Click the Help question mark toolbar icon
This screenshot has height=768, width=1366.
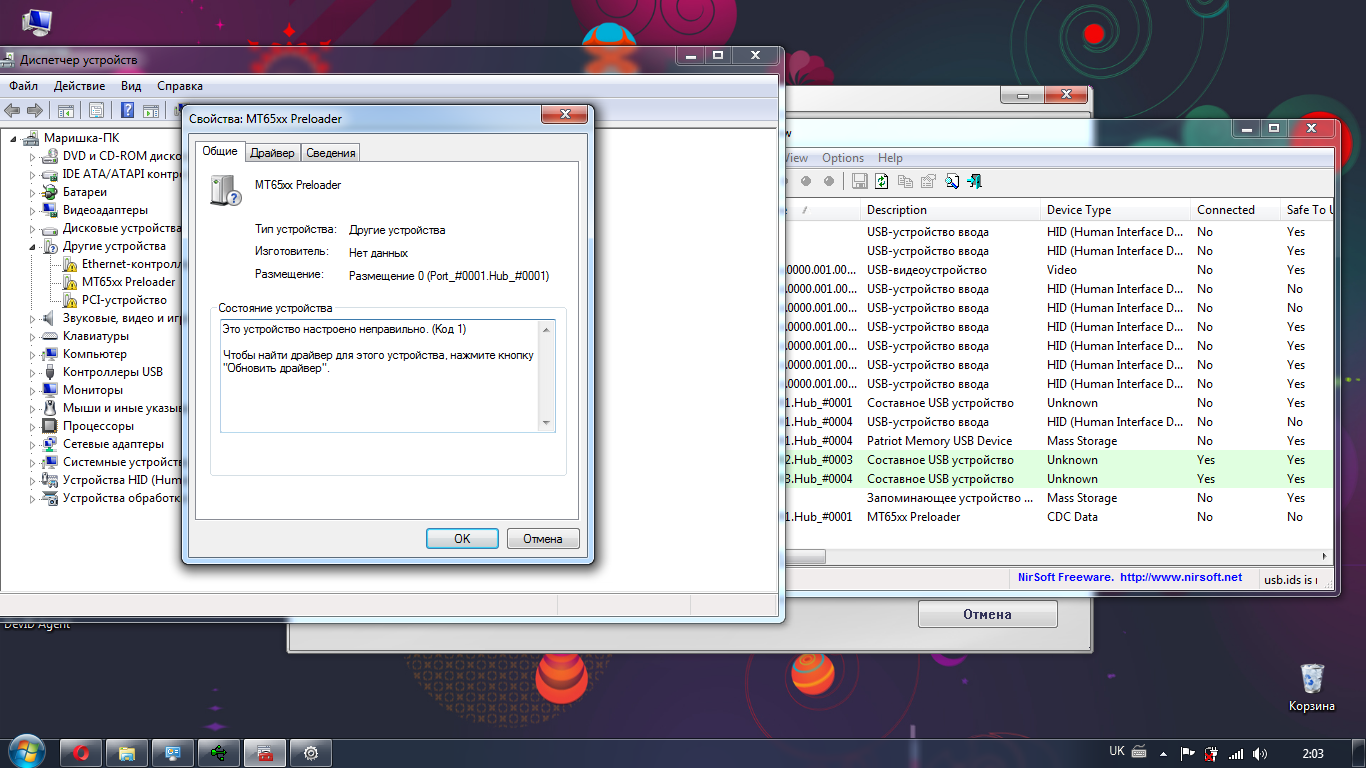click(128, 110)
